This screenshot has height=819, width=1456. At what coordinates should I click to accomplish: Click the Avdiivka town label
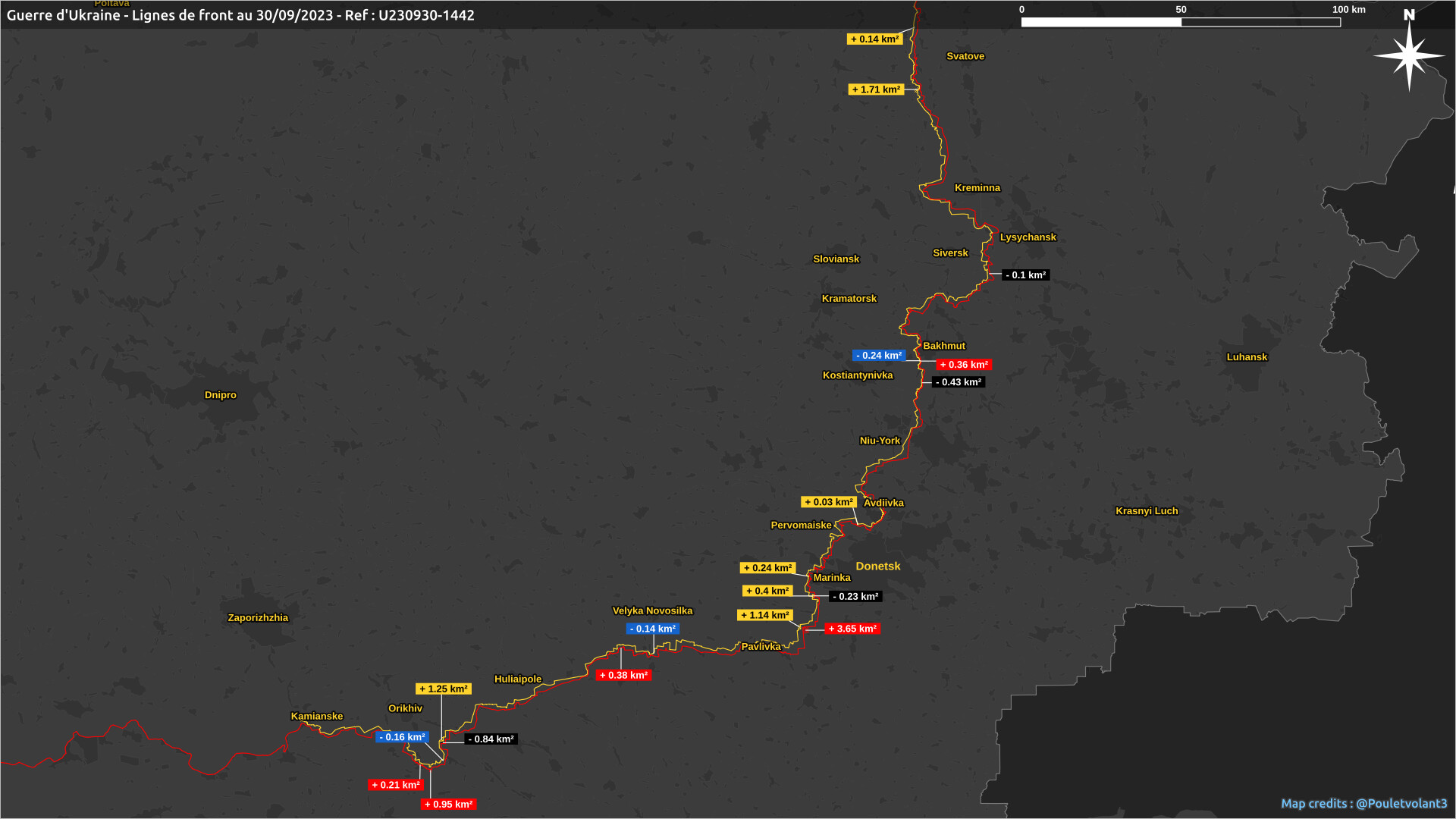[883, 503]
